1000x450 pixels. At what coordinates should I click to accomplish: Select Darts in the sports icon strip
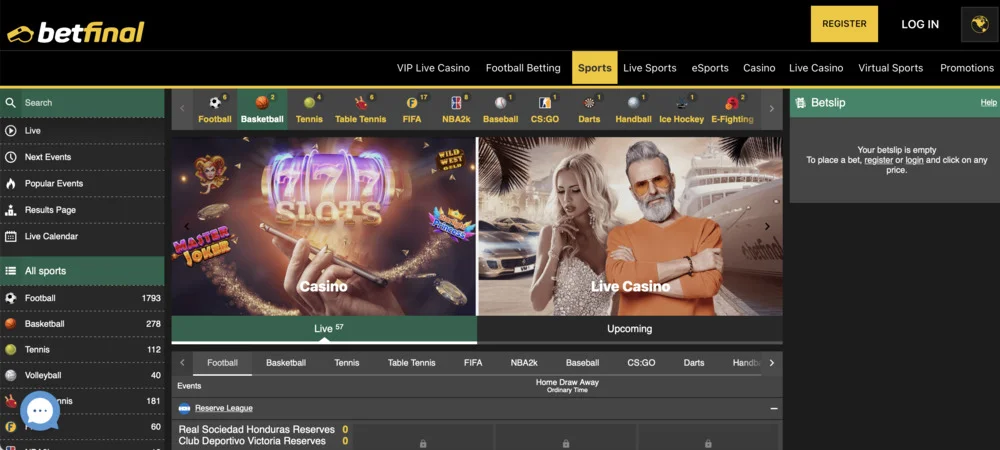click(589, 110)
